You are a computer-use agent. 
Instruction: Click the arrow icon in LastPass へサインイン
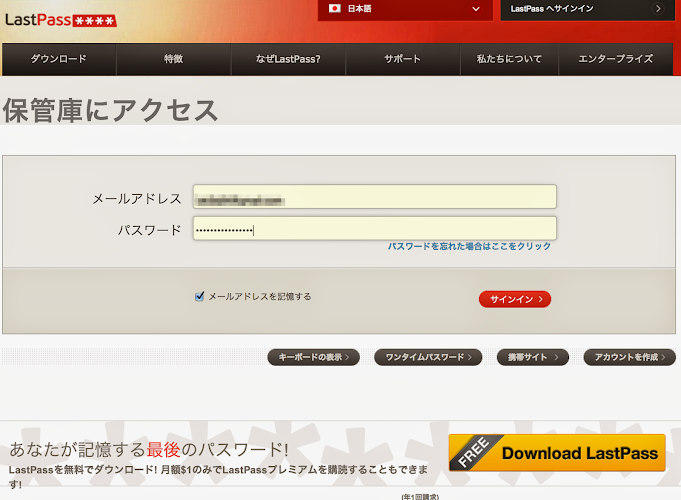coord(658,9)
